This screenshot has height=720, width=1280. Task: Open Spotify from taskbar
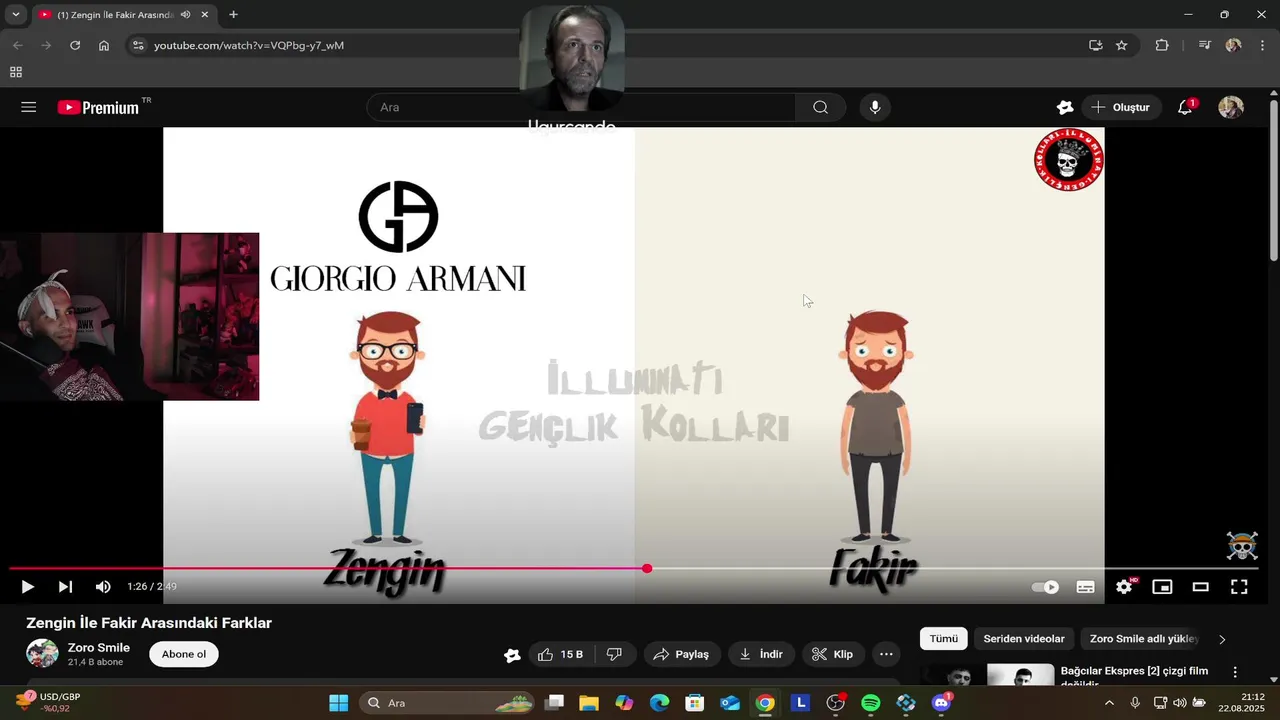[870, 703]
